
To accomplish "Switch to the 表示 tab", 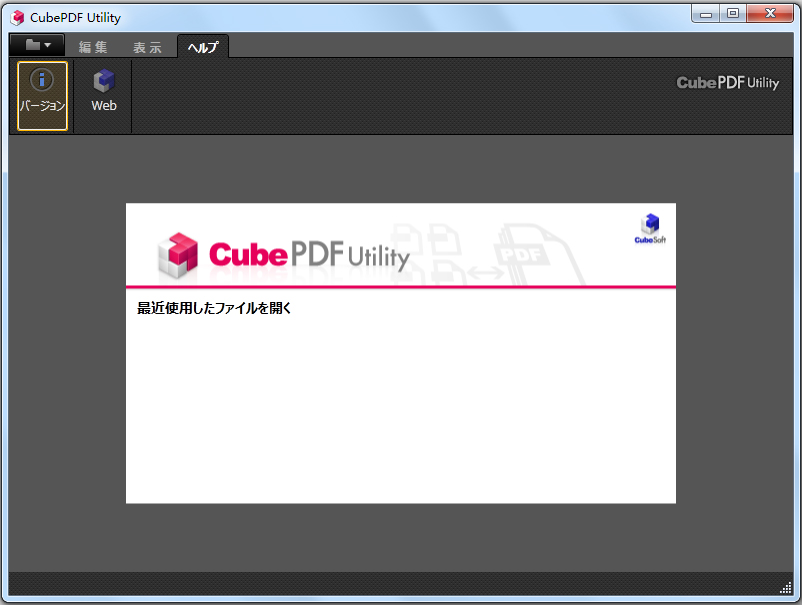I will coord(147,47).
